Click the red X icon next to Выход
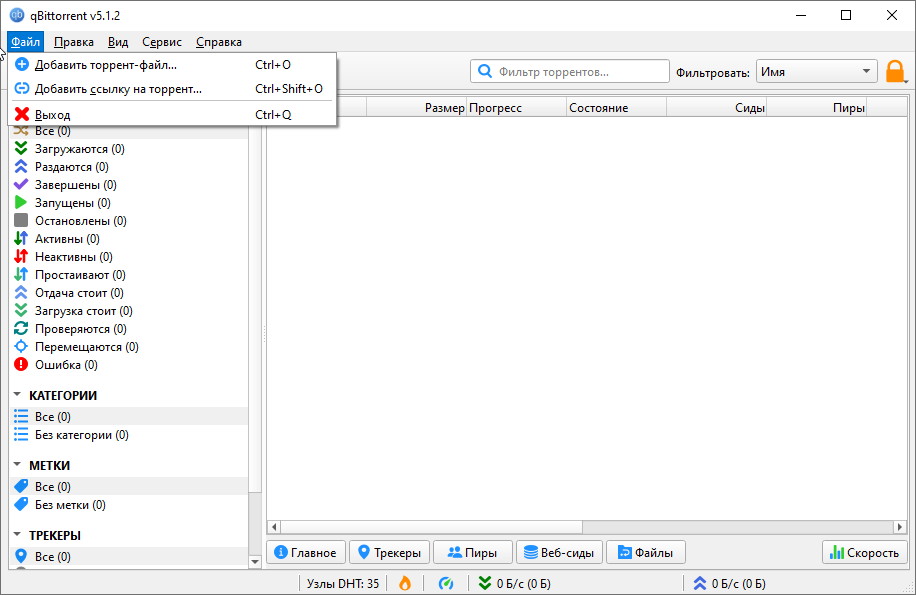This screenshot has width=916, height=595. (22, 114)
